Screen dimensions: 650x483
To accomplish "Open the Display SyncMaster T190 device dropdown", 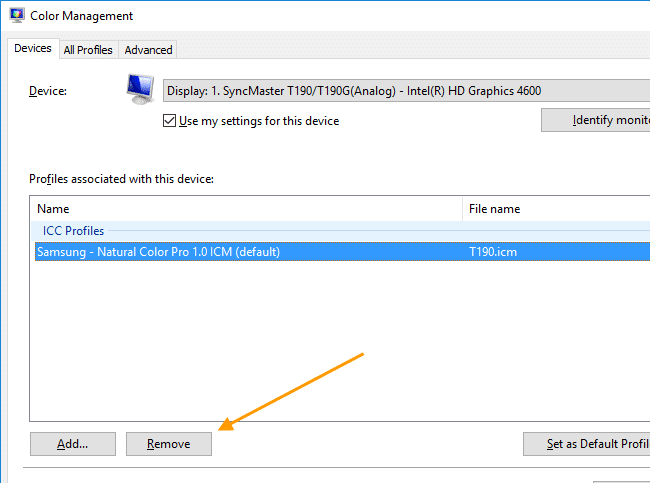I will 406,91.
